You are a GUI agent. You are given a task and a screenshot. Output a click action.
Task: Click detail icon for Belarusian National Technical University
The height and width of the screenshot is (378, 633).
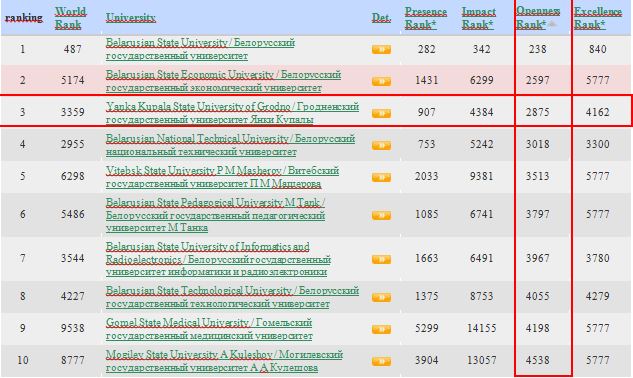pos(381,145)
